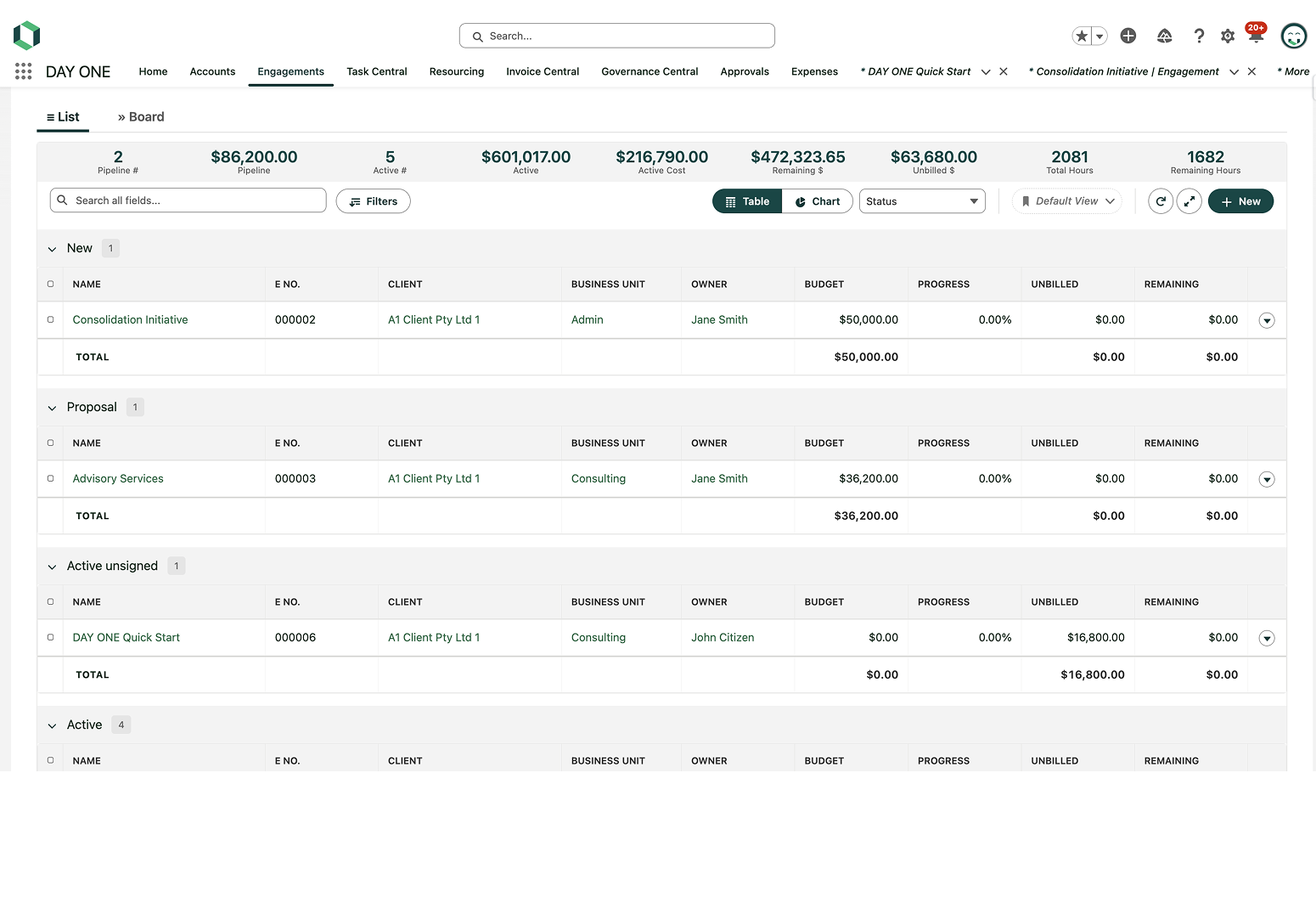Open the favorites star icon
The width and height of the screenshot is (1316, 914).
1081,36
